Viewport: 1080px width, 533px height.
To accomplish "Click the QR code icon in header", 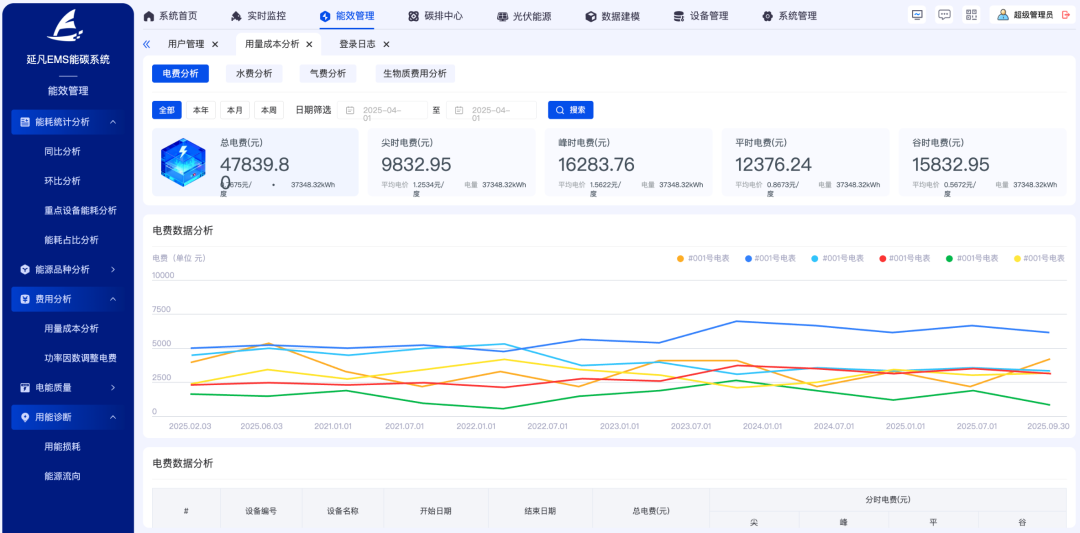I will point(971,15).
